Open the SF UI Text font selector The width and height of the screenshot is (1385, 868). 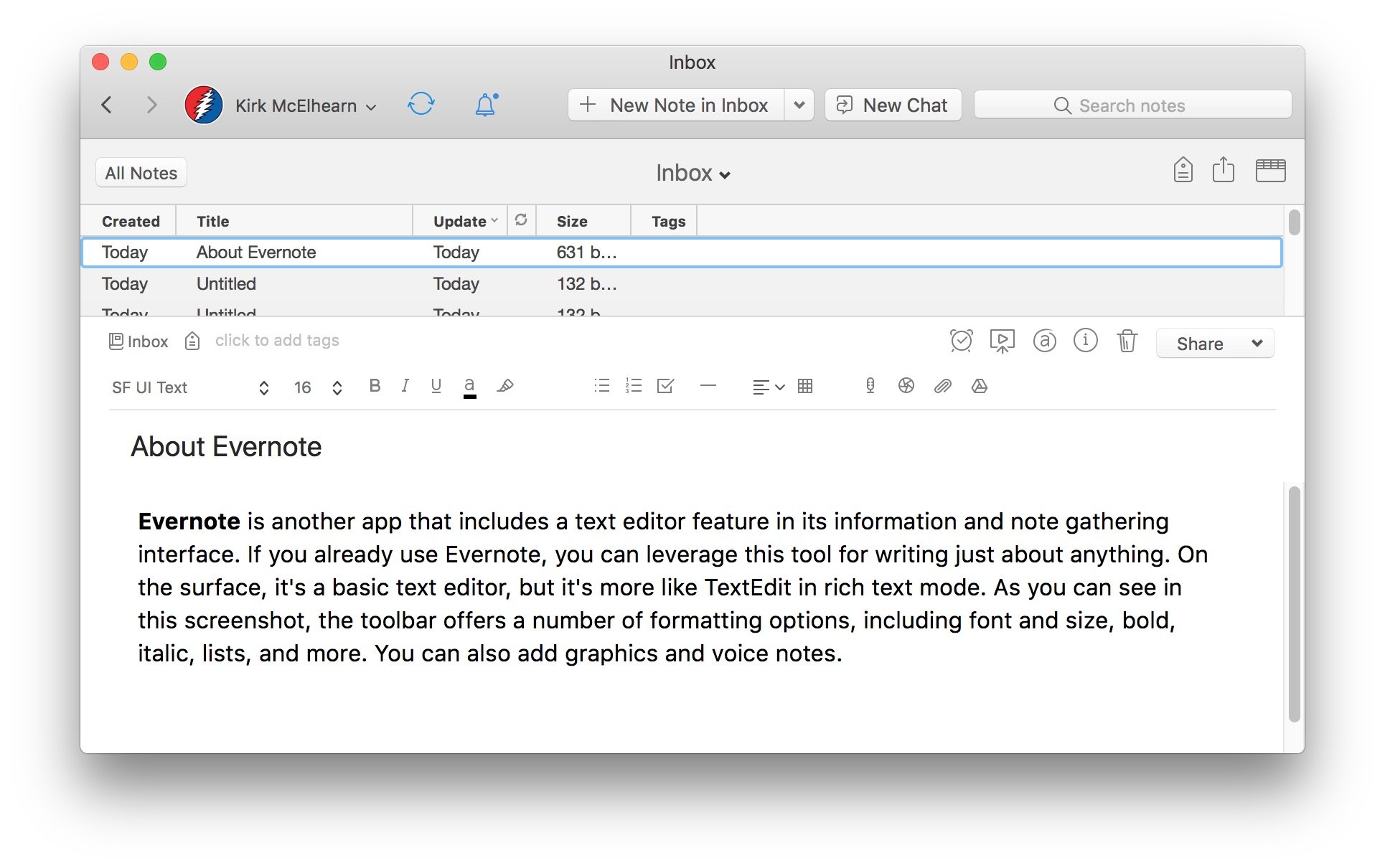click(x=190, y=387)
